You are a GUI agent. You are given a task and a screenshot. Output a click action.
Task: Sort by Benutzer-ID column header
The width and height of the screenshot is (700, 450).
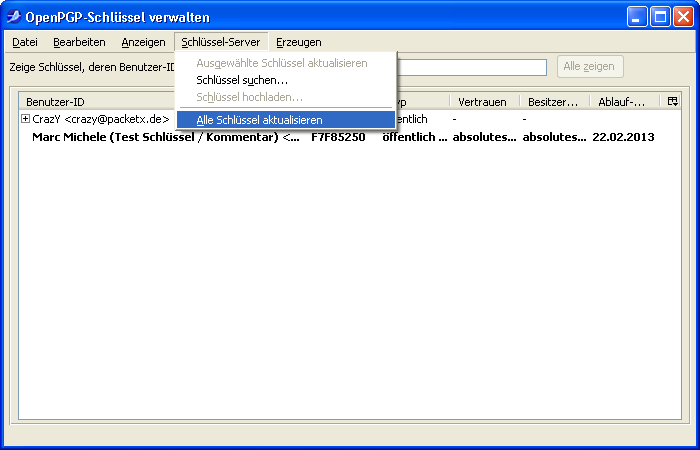97,102
